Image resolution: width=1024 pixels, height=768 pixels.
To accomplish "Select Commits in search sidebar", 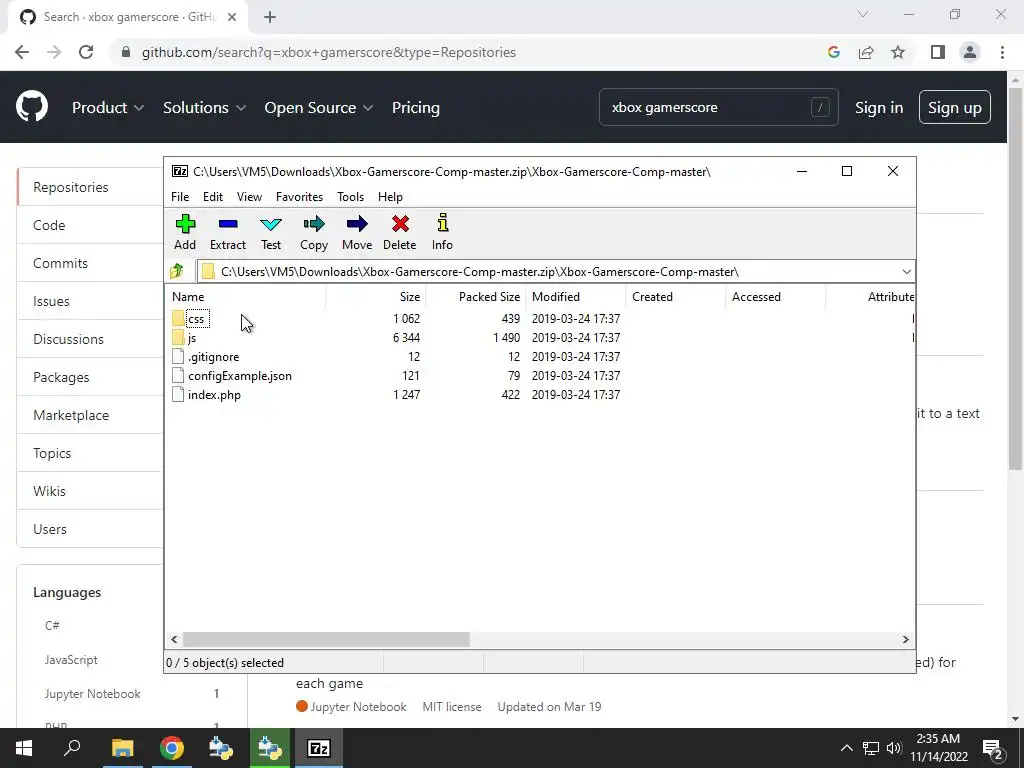I will [x=89, y=263].
